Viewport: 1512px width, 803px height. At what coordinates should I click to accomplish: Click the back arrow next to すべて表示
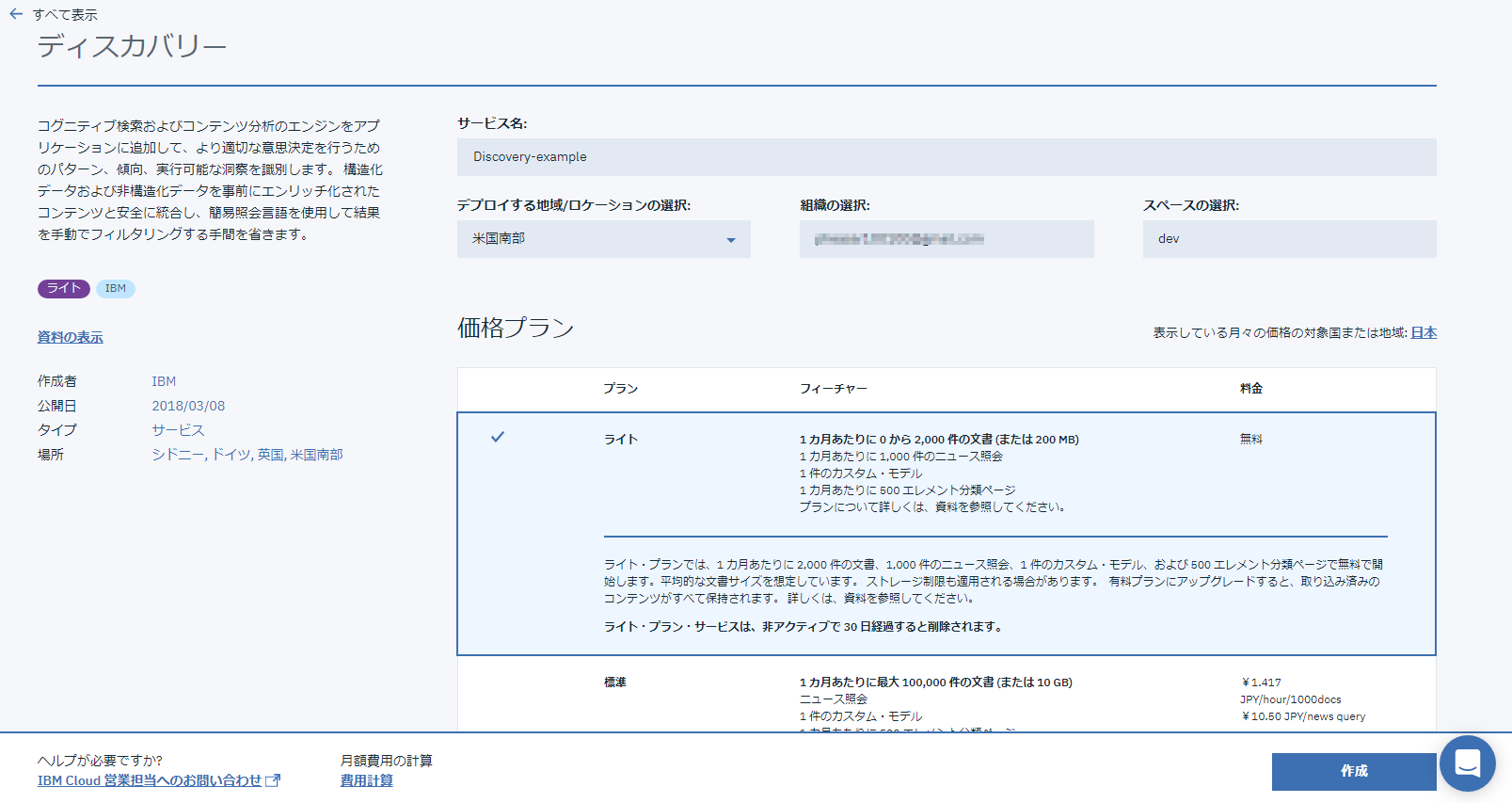tap(16, 14)
